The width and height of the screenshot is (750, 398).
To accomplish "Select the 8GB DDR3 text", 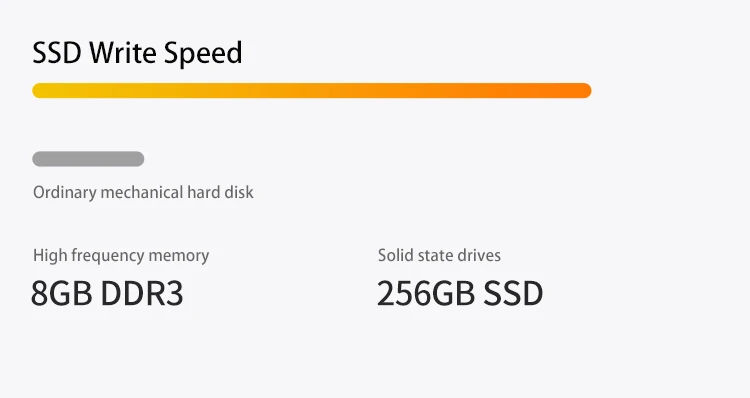I will 107,293.
